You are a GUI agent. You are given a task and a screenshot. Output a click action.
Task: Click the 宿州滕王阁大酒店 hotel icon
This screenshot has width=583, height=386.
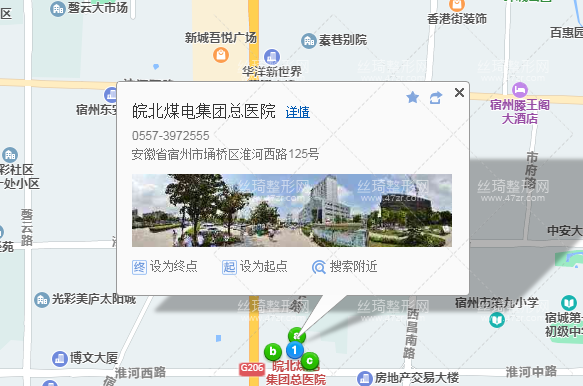click(520, 90)
